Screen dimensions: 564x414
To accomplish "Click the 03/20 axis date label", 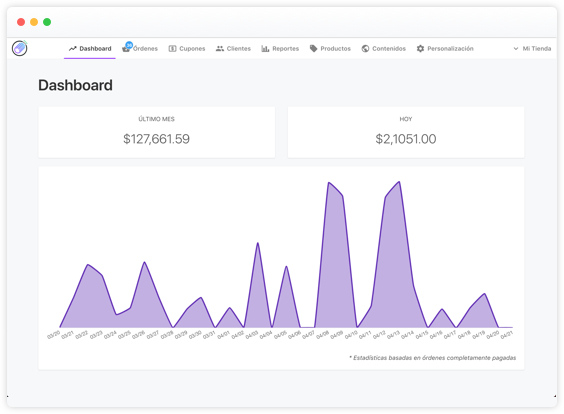I will (54, 335).
